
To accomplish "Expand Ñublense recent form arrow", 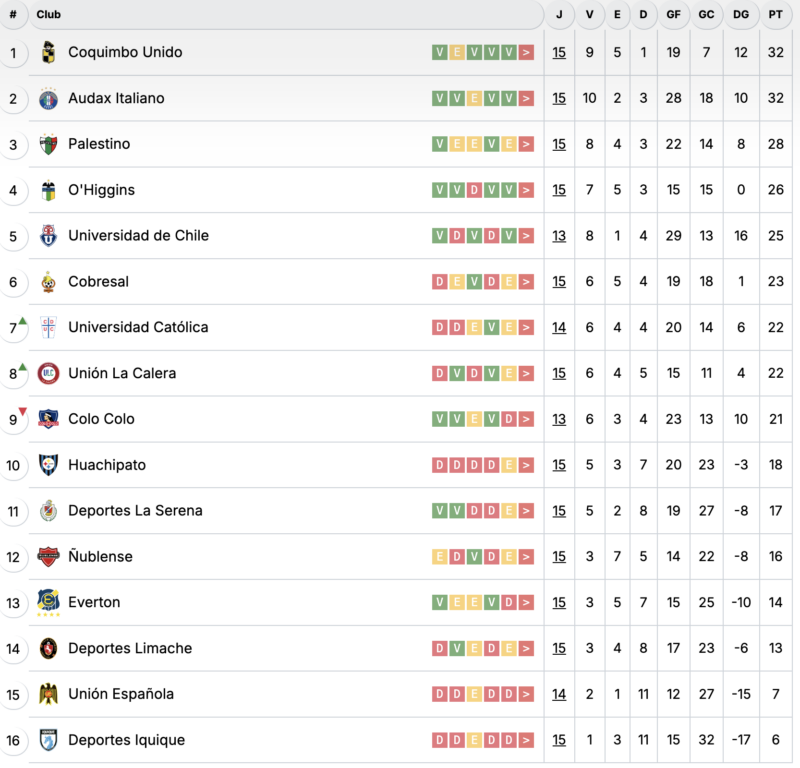I will pyautogui.click(x=526, y=556).
